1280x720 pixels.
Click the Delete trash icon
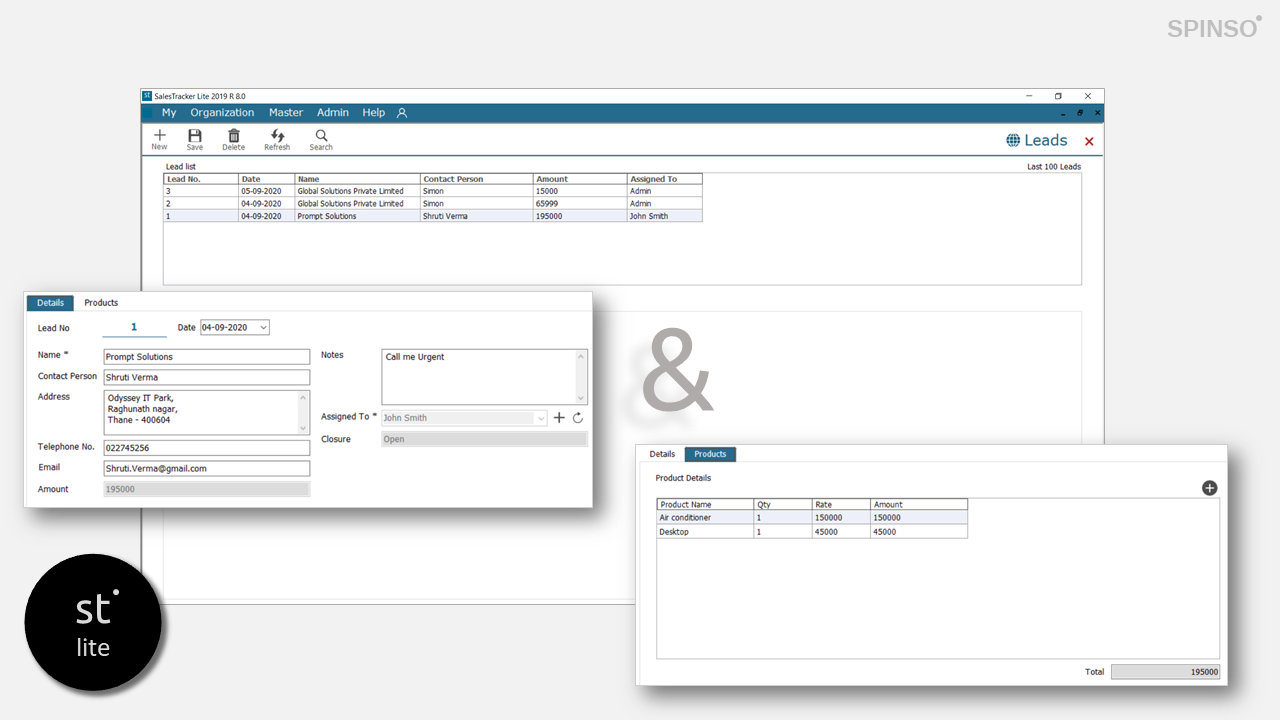point(233,136)
